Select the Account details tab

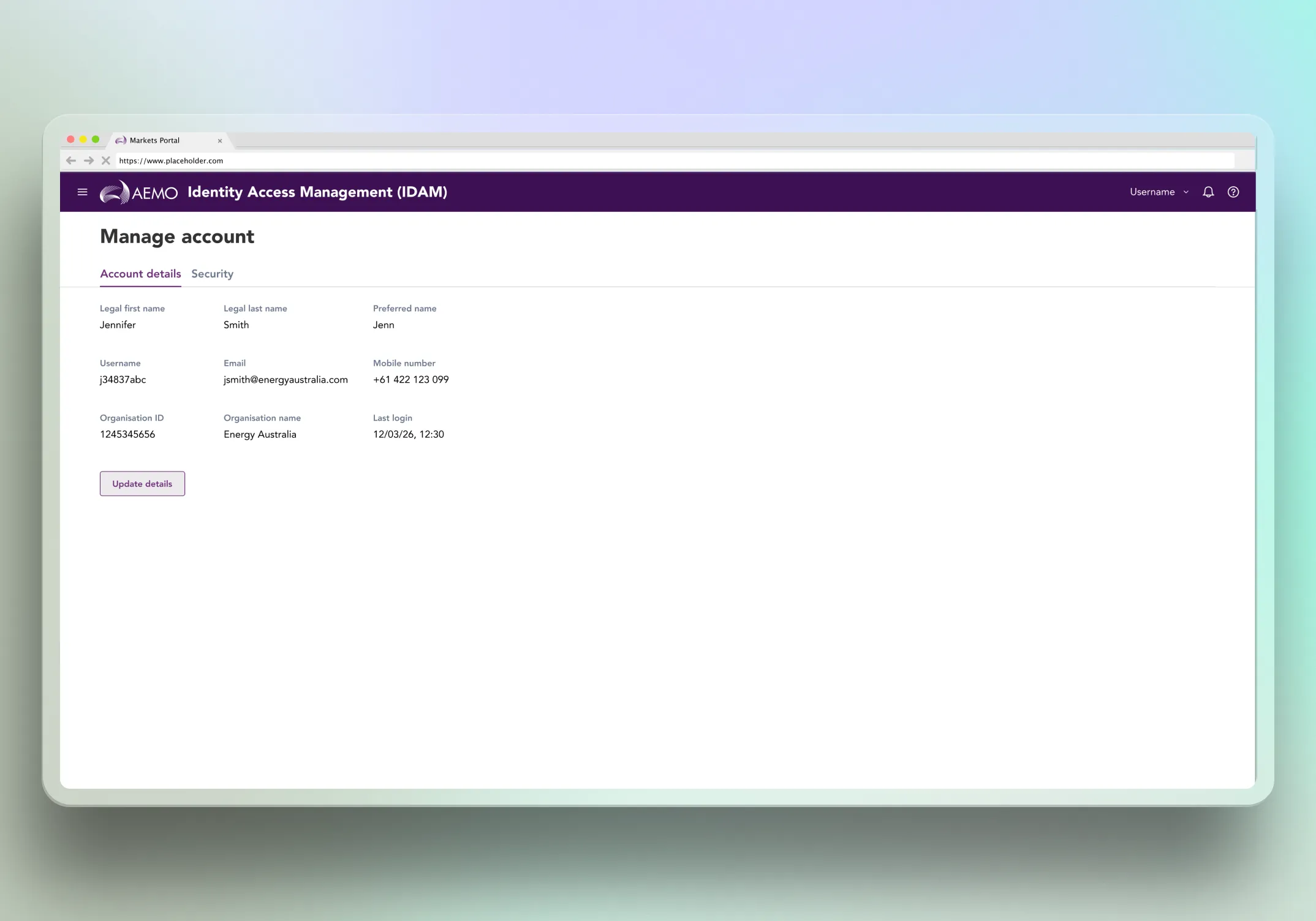tap(140, 274)
